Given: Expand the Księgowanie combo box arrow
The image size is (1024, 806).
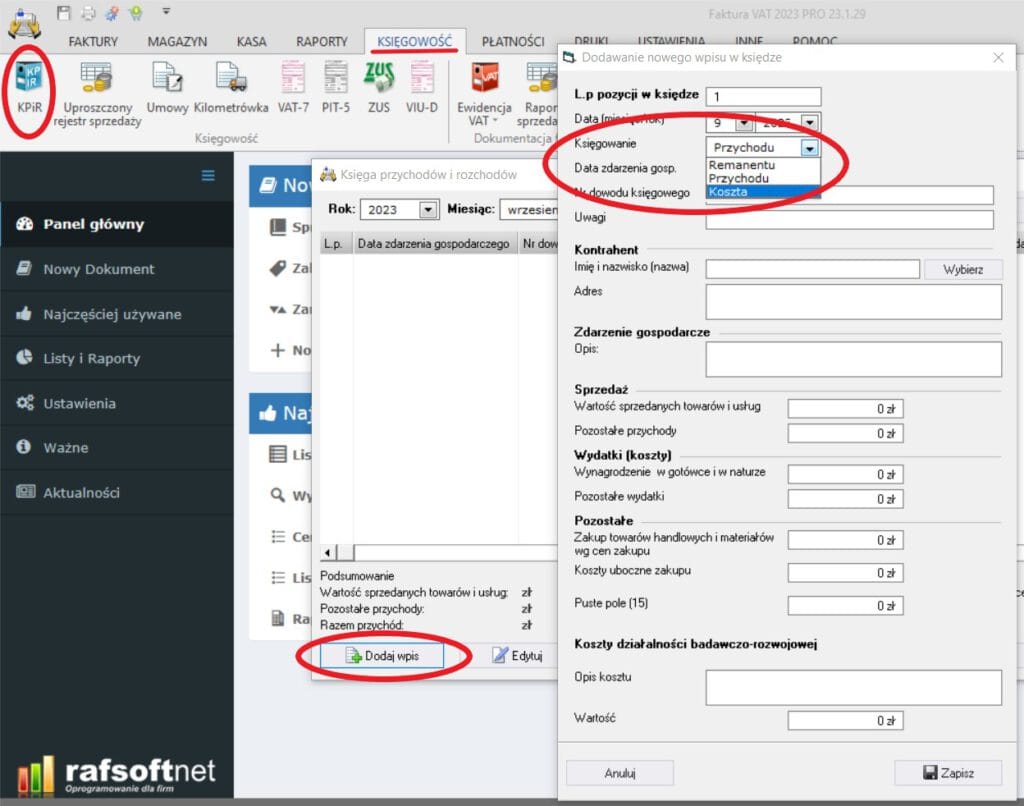Looking at the screenshot, I should [810, 147].
